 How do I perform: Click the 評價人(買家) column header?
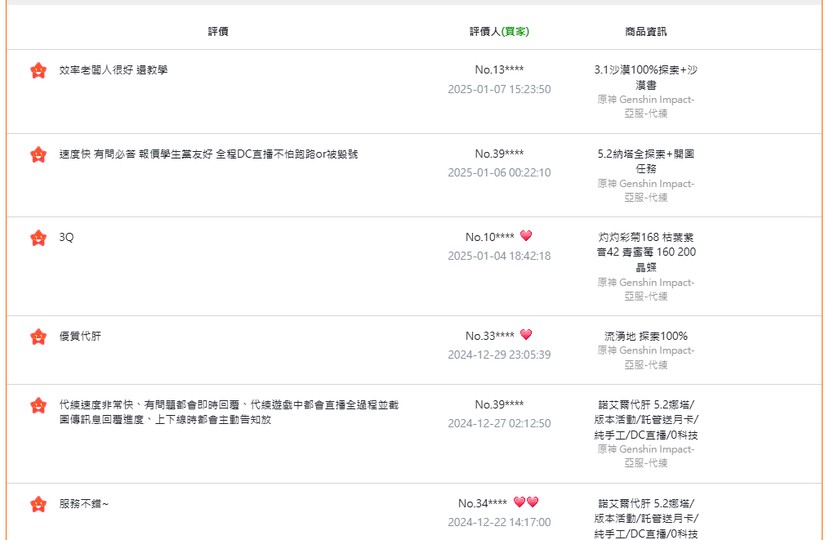coord(499,31)
